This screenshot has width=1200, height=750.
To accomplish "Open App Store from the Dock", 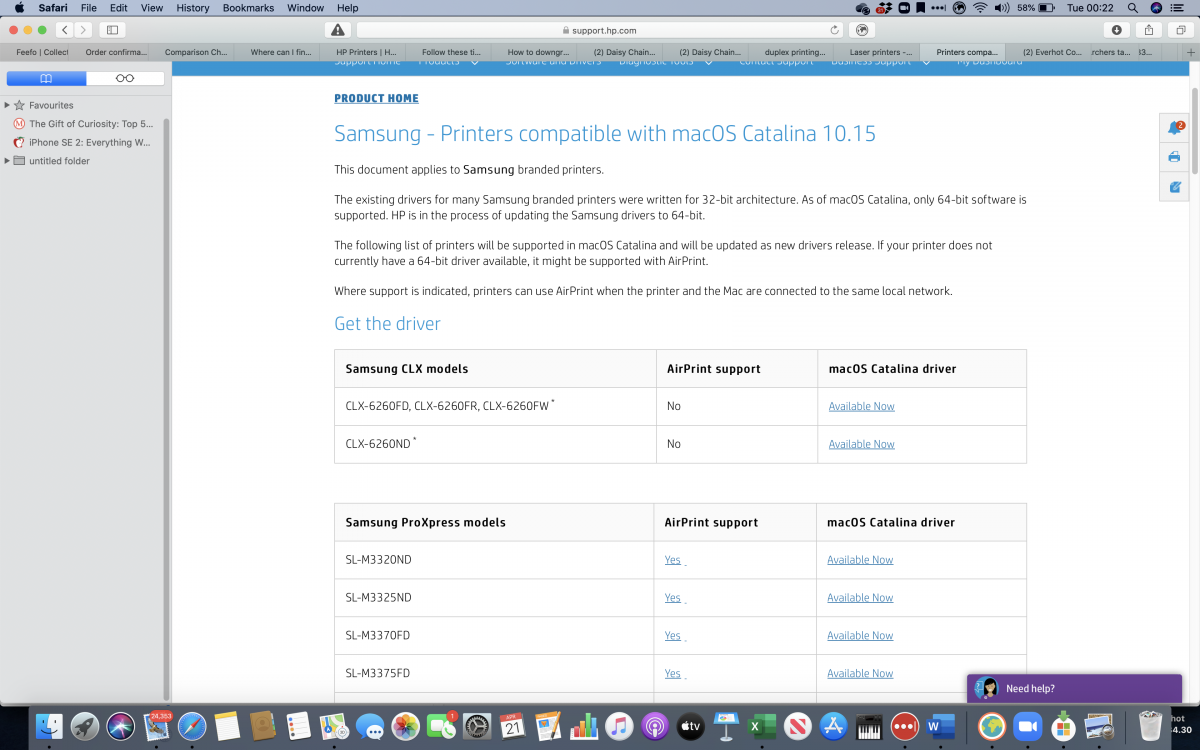I will click(833, 726).
